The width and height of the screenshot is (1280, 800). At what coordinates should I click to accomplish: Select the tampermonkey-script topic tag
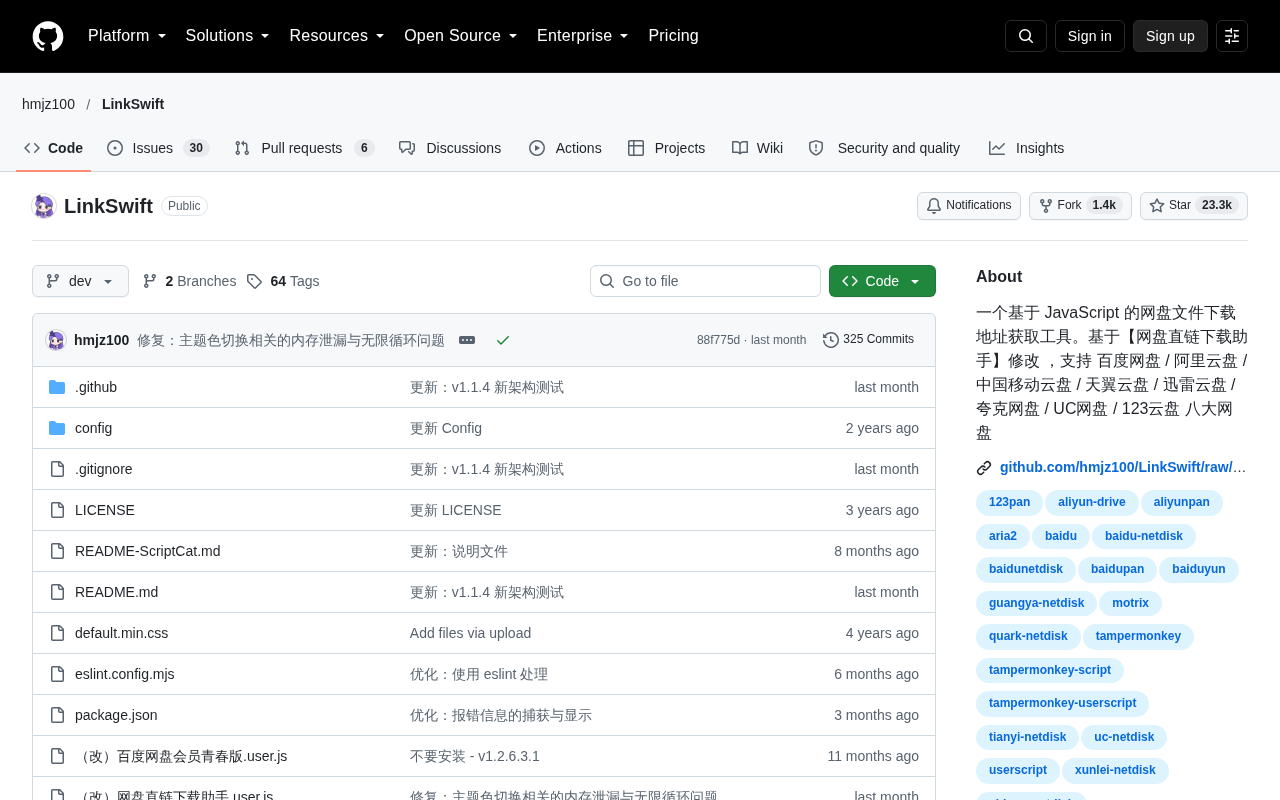tap(1050, 670)
